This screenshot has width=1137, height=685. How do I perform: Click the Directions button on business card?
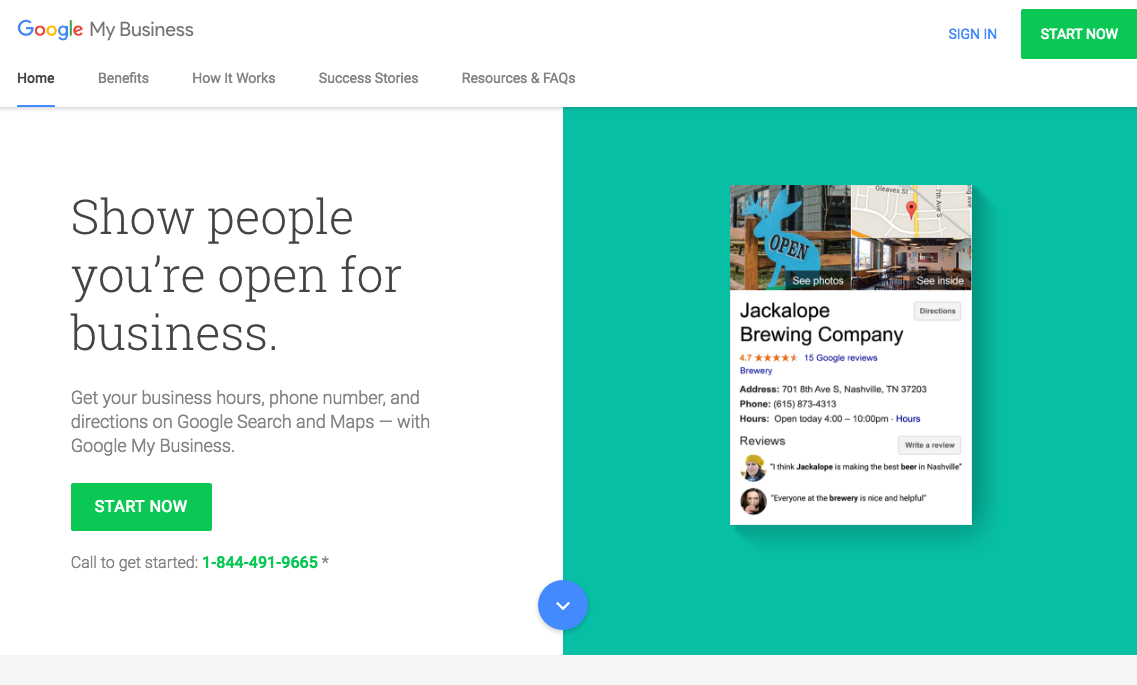point(937,311)
